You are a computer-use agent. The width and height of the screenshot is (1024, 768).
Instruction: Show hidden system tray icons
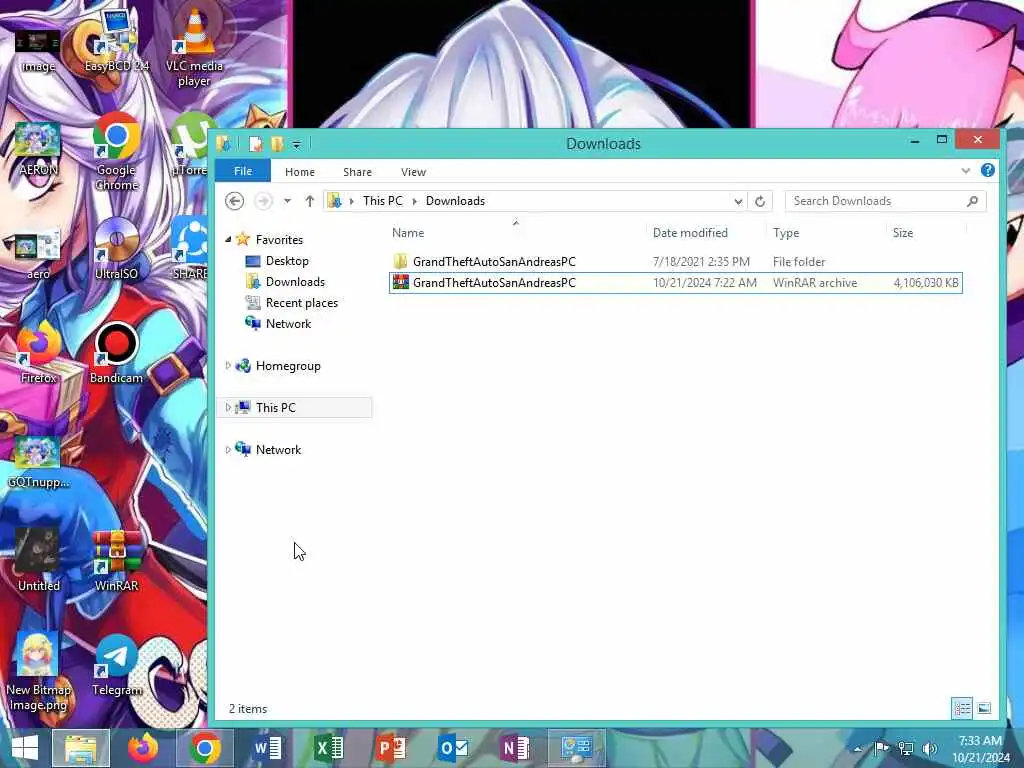(858, 749)
